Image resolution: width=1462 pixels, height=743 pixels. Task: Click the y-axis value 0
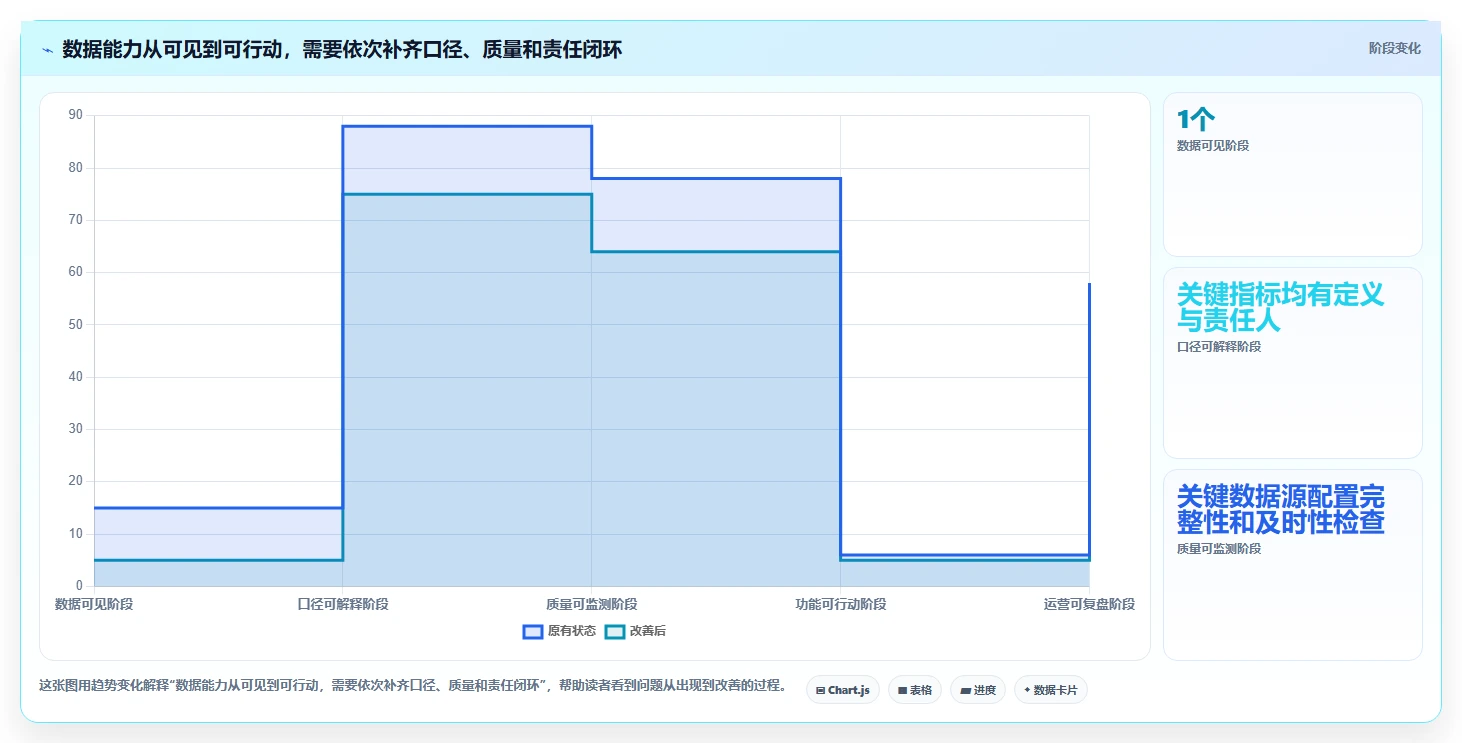(x=79, y=586)
